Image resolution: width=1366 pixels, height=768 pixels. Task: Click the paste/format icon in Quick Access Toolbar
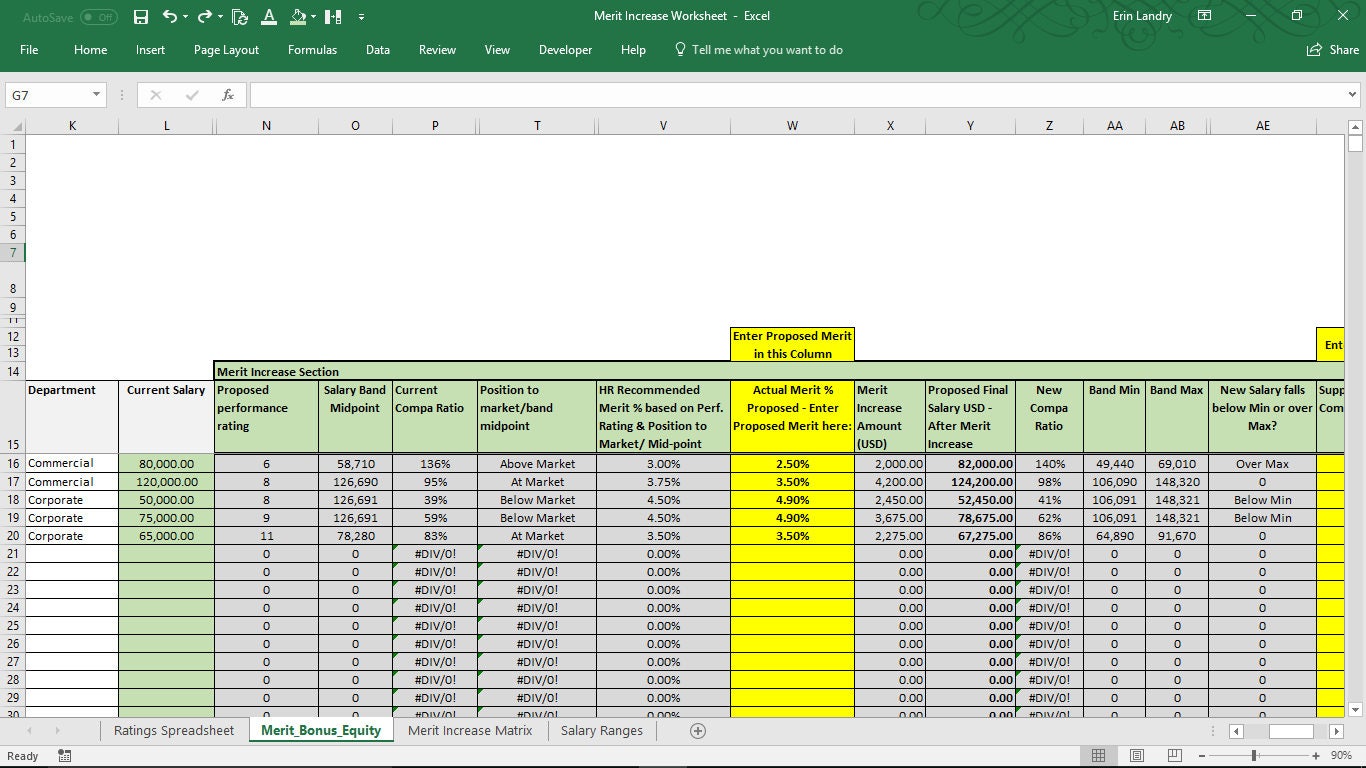pyautogui.click(x=239, y=17)
